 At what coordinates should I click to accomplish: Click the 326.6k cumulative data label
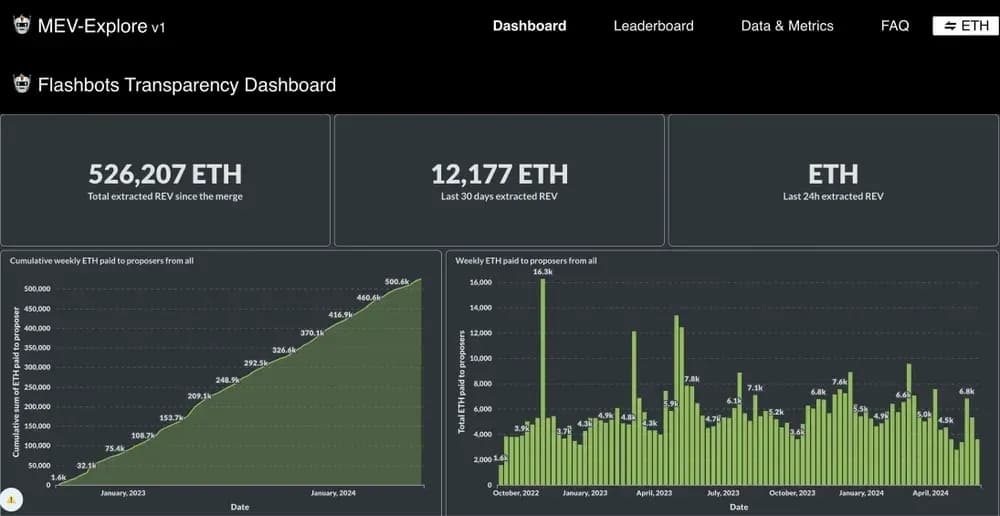tap(284, 350)
